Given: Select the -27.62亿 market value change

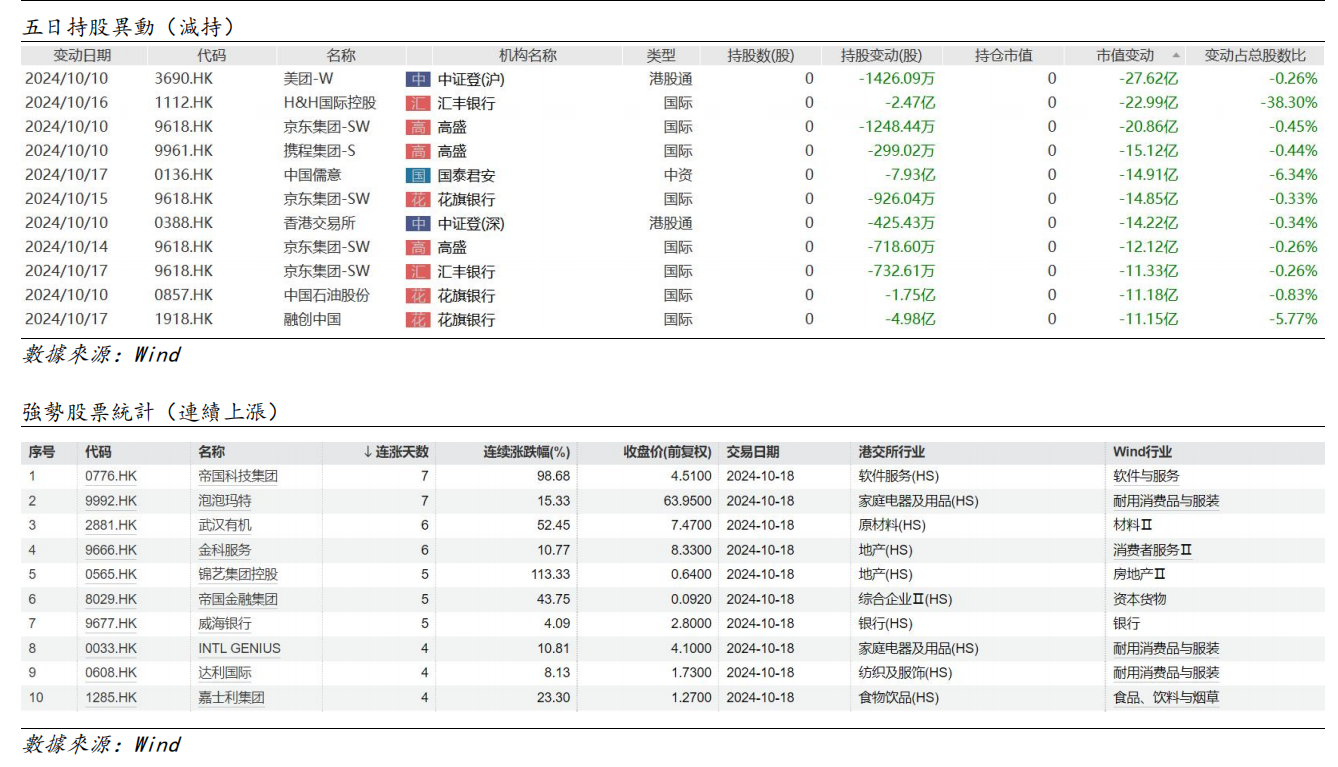Looking at the screenshot, I should tap(1148, 79).
